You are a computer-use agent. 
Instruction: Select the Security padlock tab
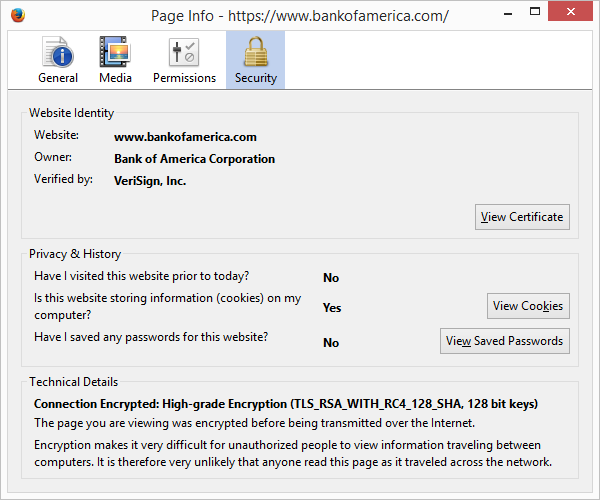coord(255,60)
